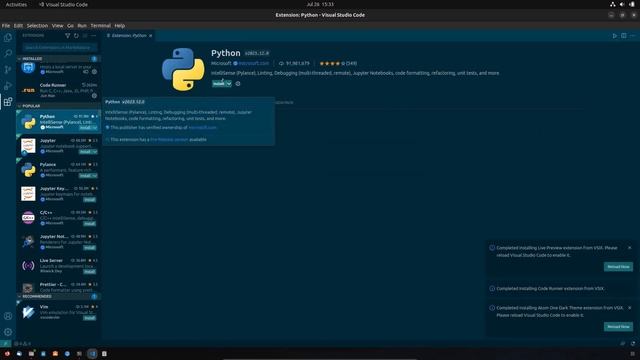The width and height of the screenshot is (640, 360).
Task: Click Reload Now for Live Preview notification
Action: click(x=618, y=267)
